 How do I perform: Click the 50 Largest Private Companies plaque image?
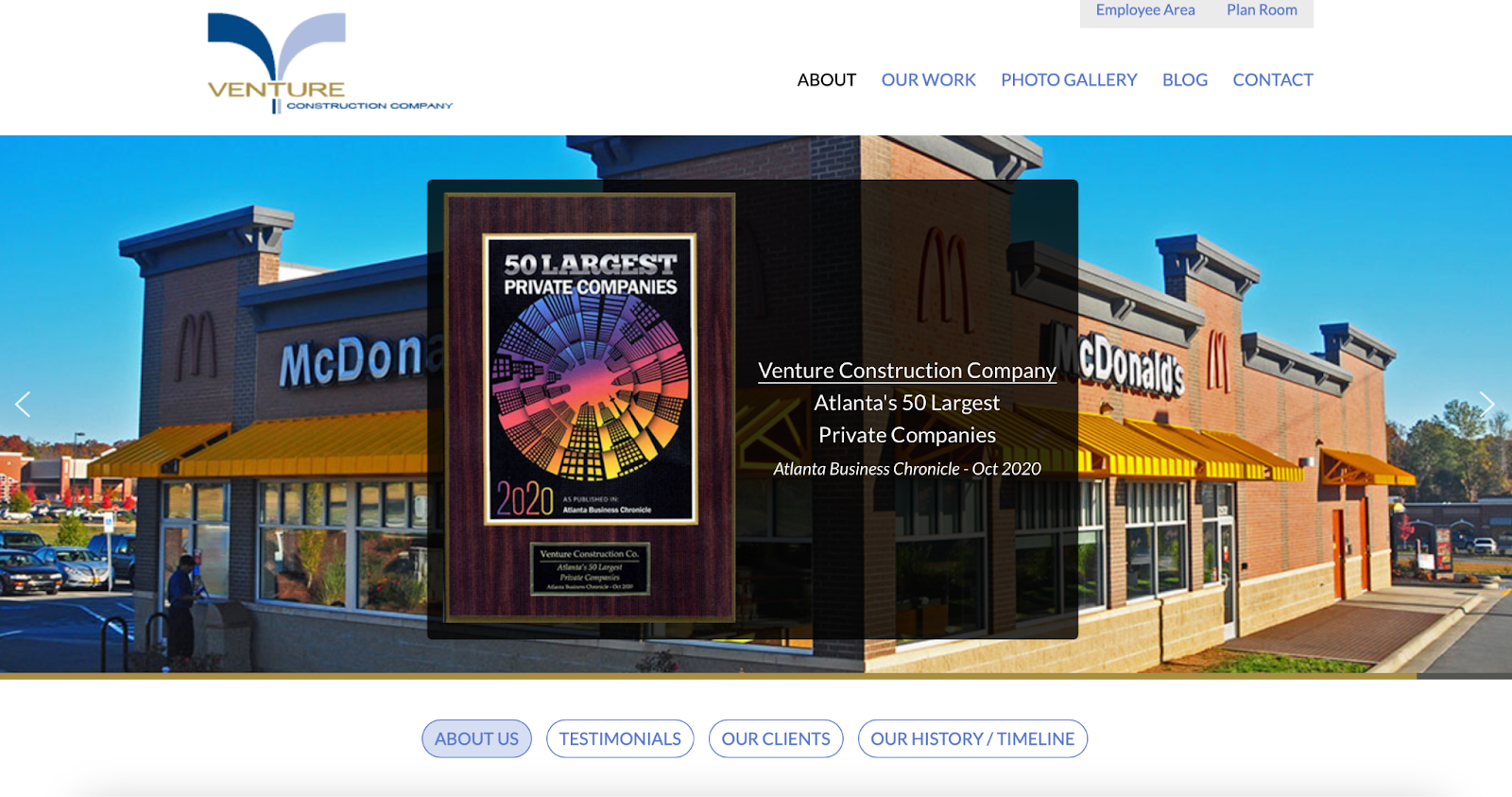590,407
